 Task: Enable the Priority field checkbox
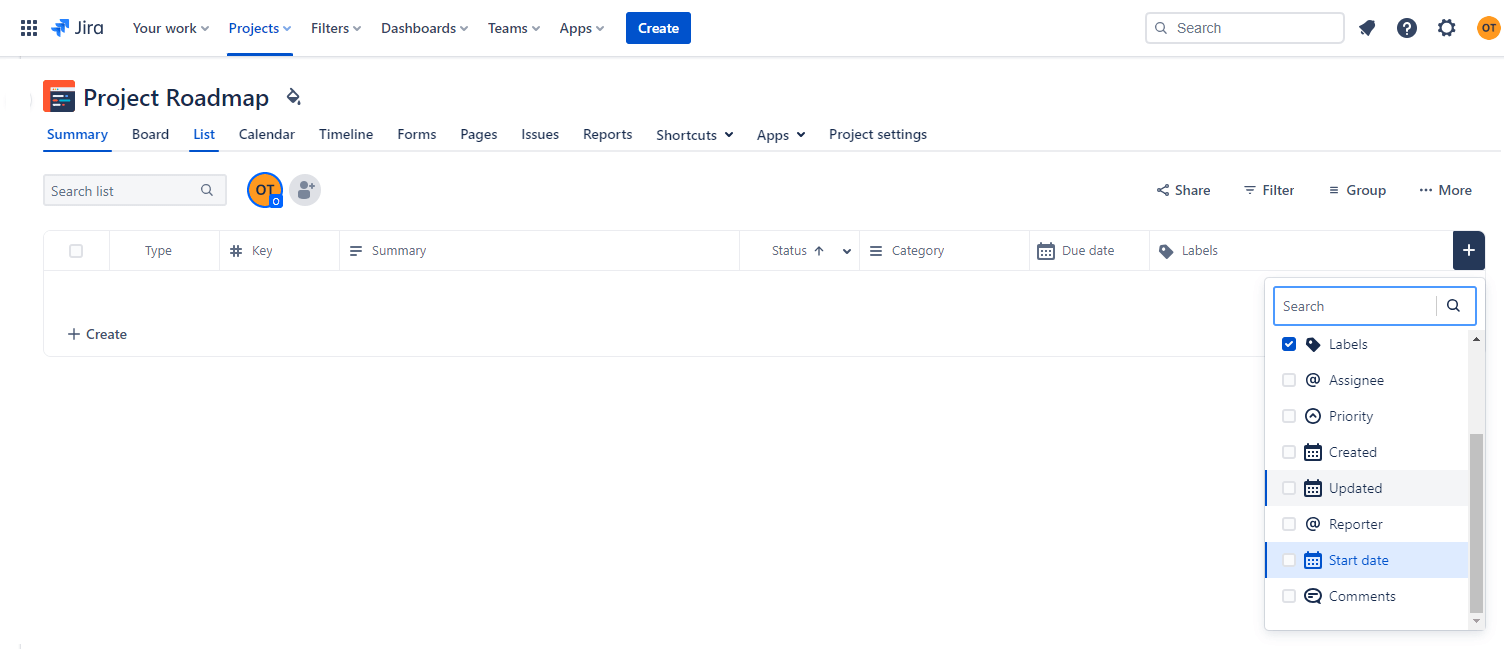(x=1289, y=415)
